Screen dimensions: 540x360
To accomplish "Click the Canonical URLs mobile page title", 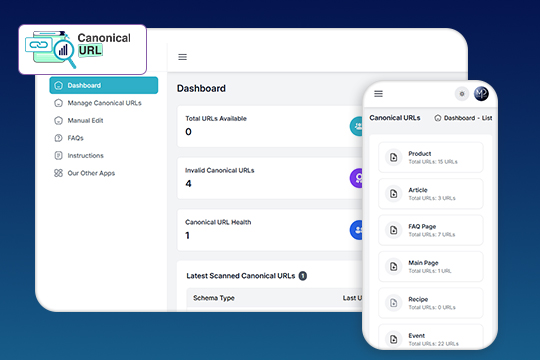I will coord(395,118).
